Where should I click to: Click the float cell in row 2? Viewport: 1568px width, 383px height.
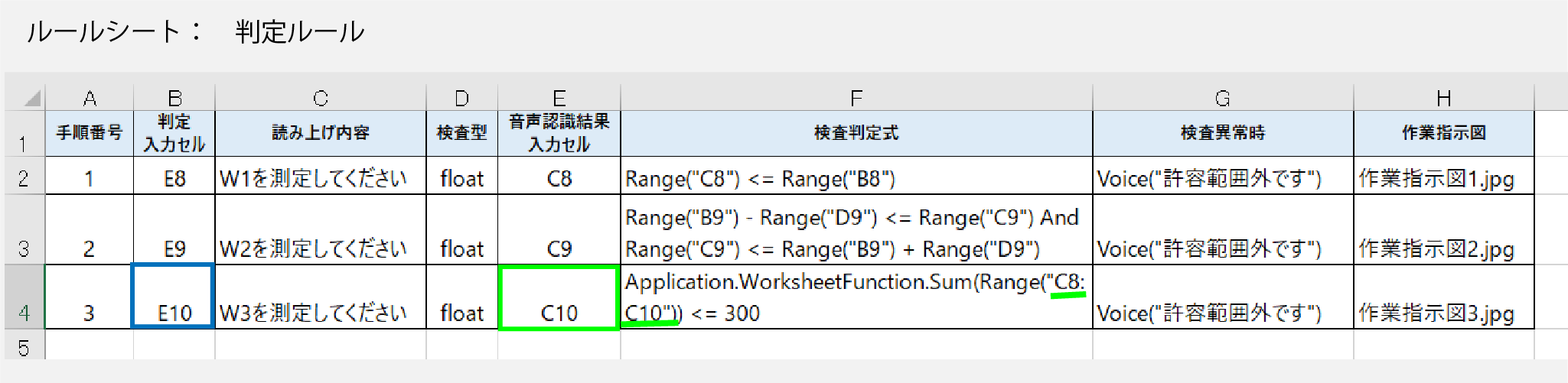461,176
